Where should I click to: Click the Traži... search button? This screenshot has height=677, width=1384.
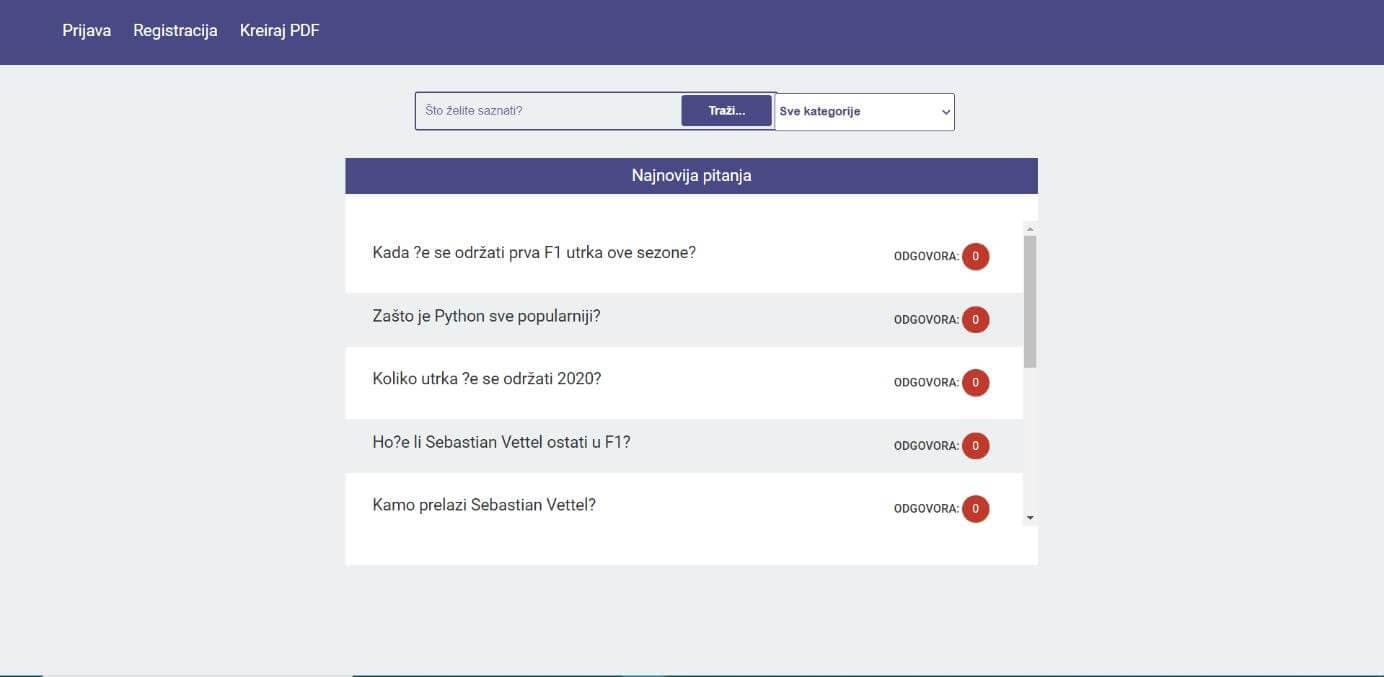(x=727, y=111)
